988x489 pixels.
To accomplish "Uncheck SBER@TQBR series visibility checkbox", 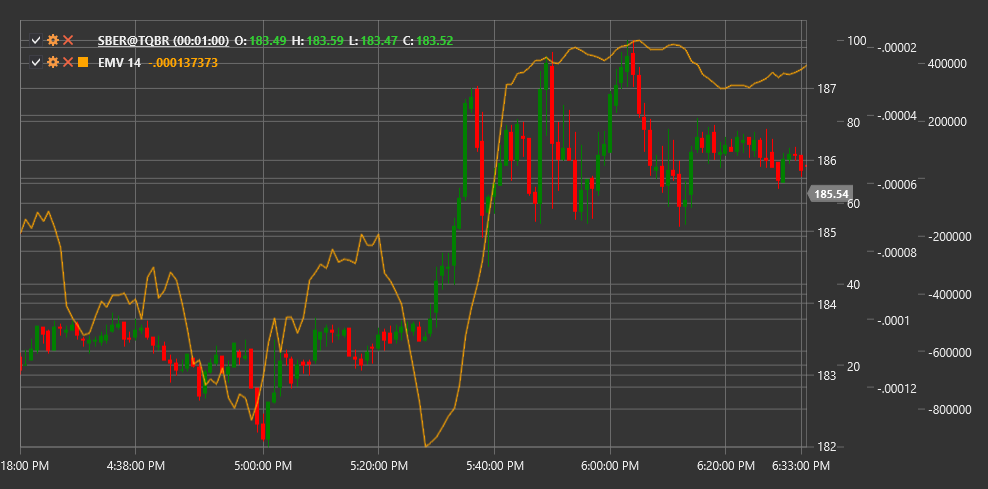I will 37,41.
